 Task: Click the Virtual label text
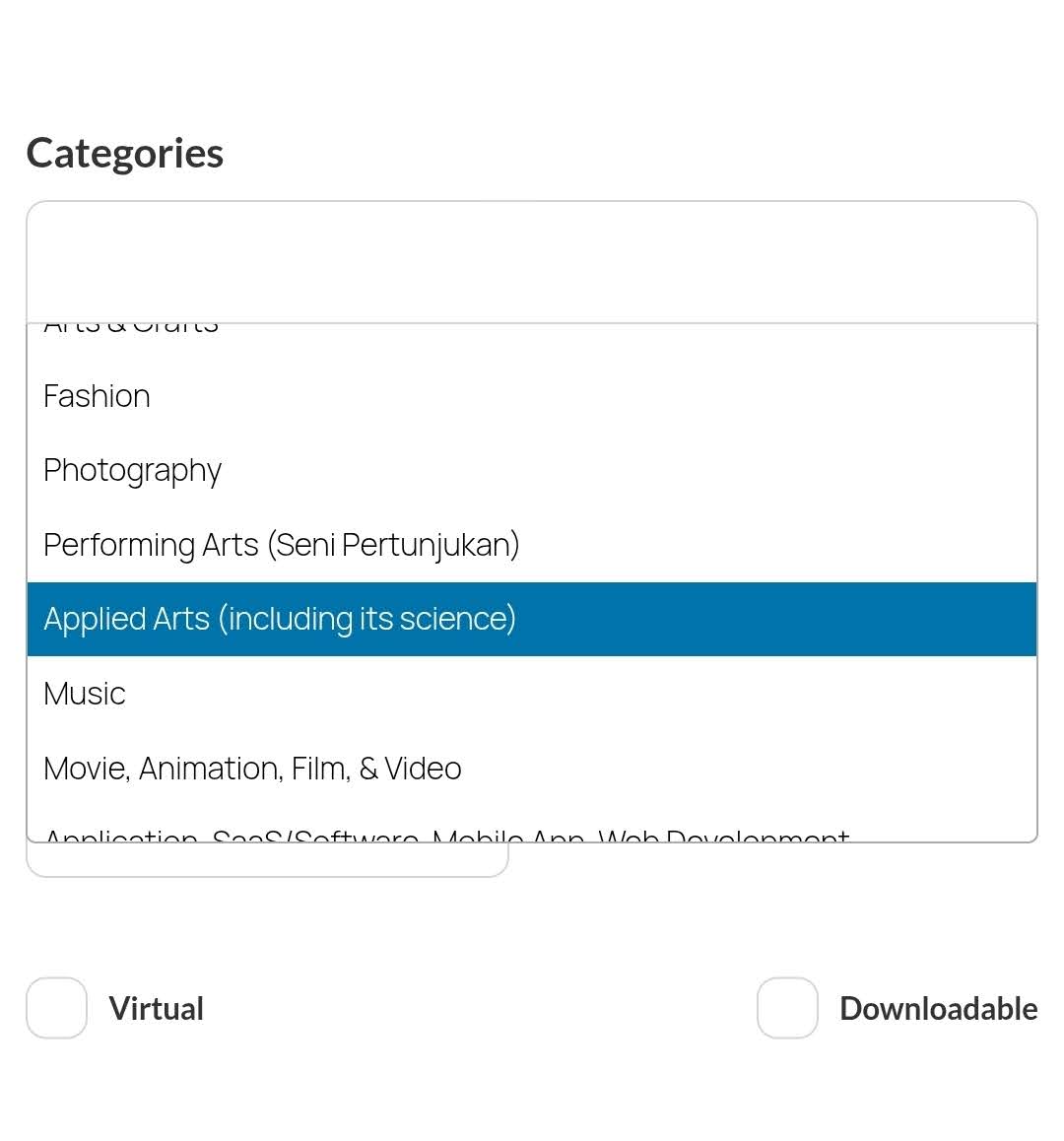tap(156, 1009)
